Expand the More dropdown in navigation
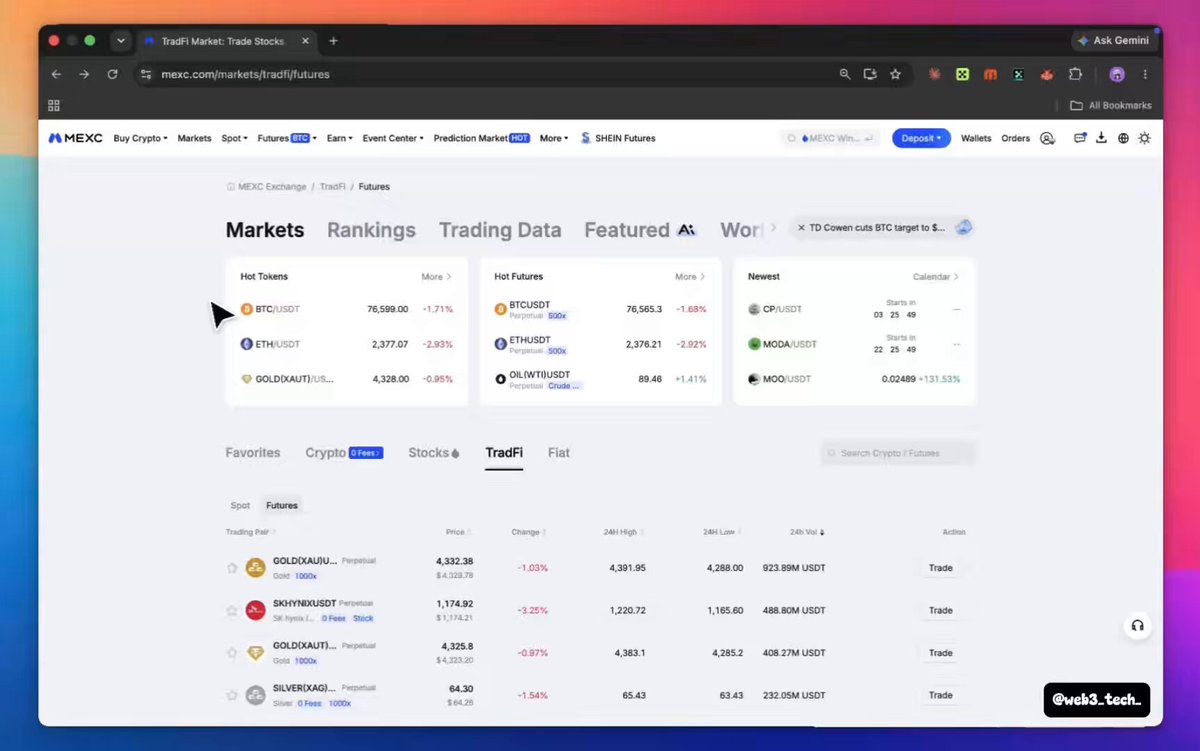The width and height of the screenshot is (1200, 751). tap(554, 138)
